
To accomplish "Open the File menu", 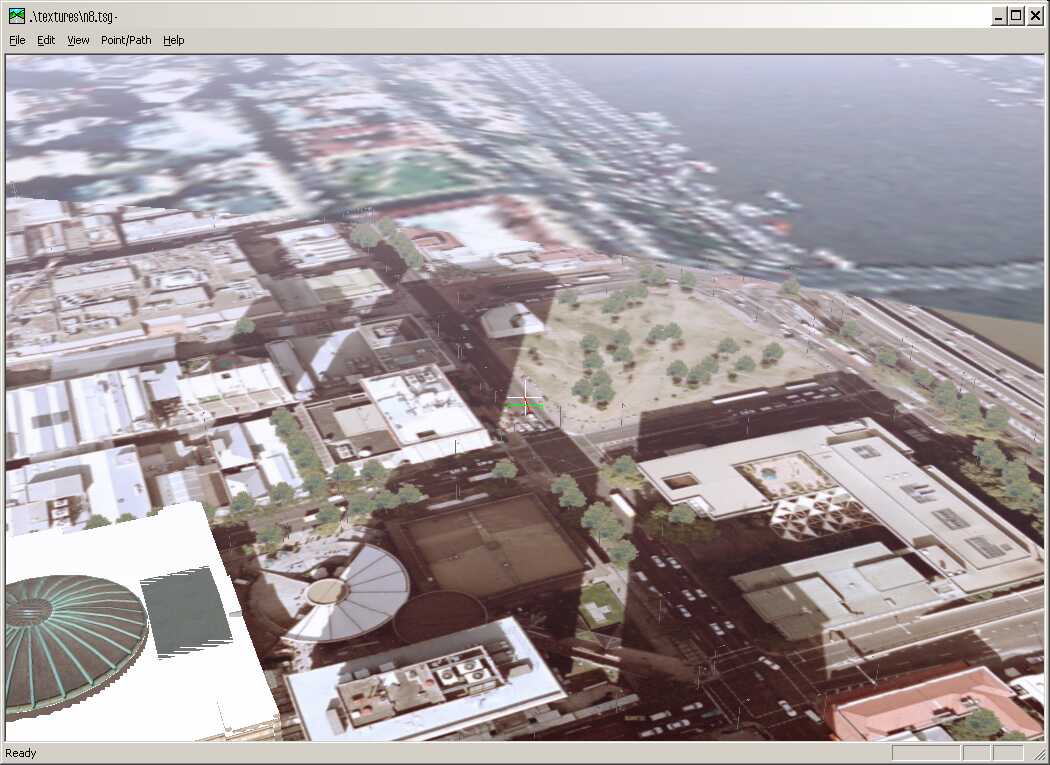I will pyautogui.click(x=17, y=40).
